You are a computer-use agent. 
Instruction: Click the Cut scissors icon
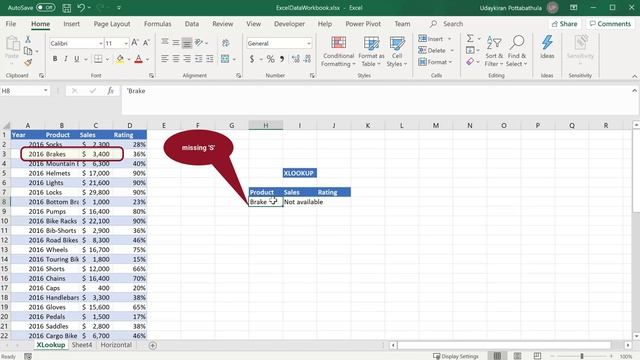click(28, 39)
